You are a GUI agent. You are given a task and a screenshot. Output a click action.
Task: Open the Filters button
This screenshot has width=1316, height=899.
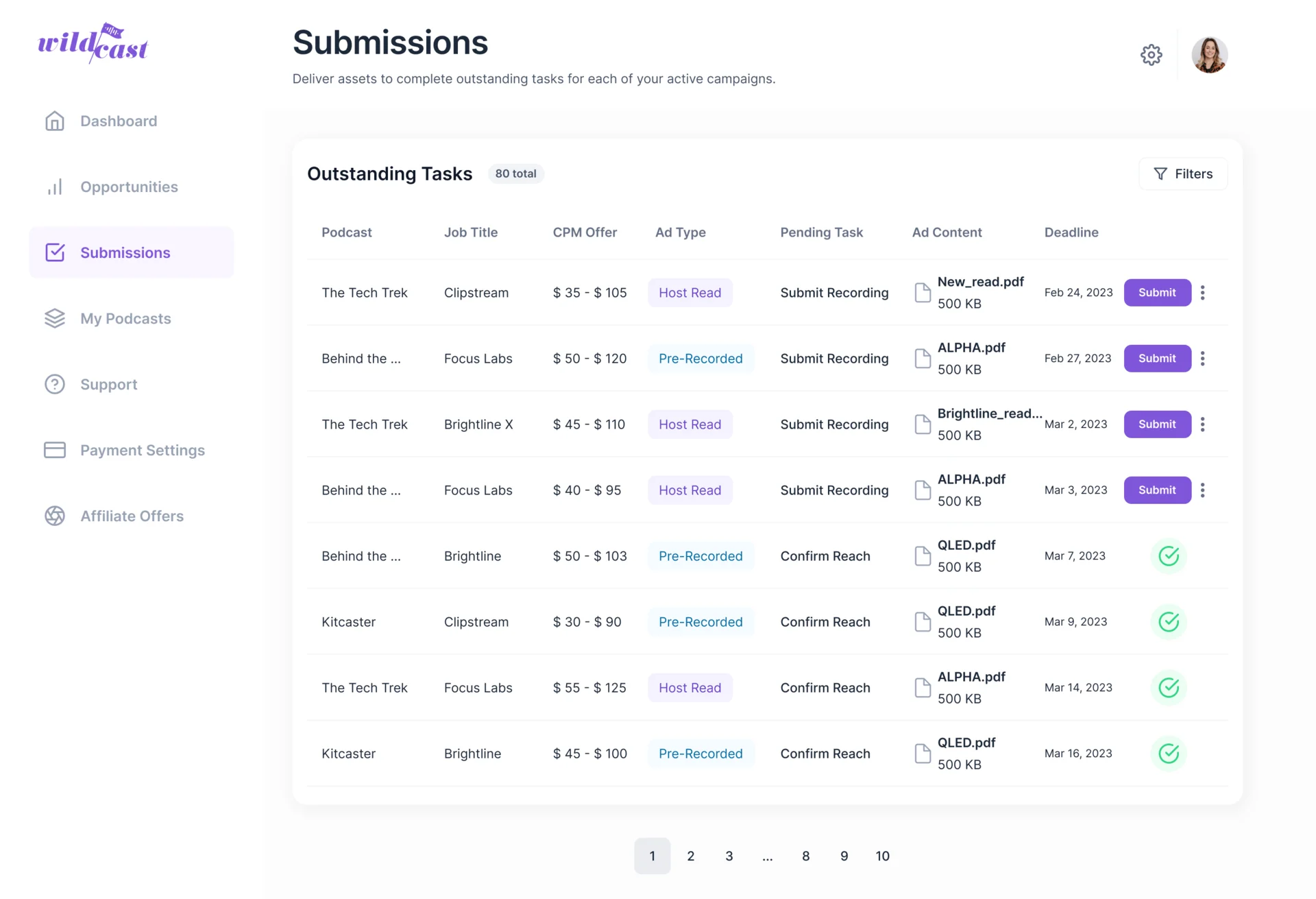[x=1183, y=174]
